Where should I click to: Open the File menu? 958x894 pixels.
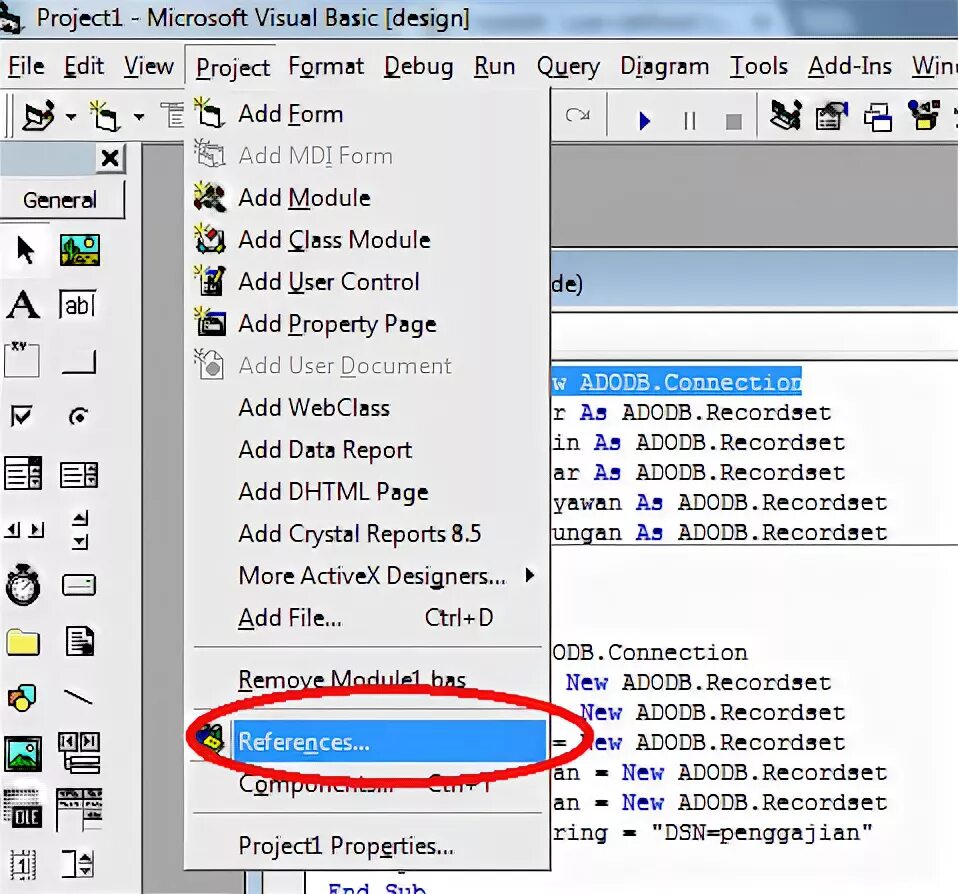pyautogui.click(x=26, y=66)
